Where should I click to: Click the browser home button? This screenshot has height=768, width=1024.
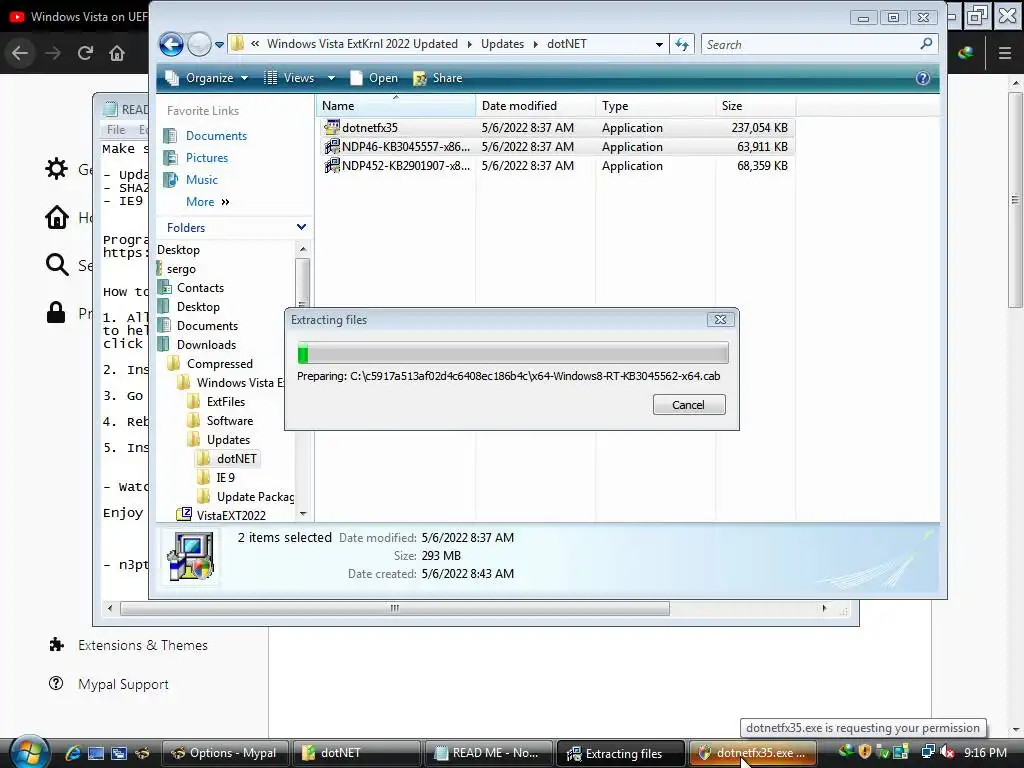tap(117, 53)
